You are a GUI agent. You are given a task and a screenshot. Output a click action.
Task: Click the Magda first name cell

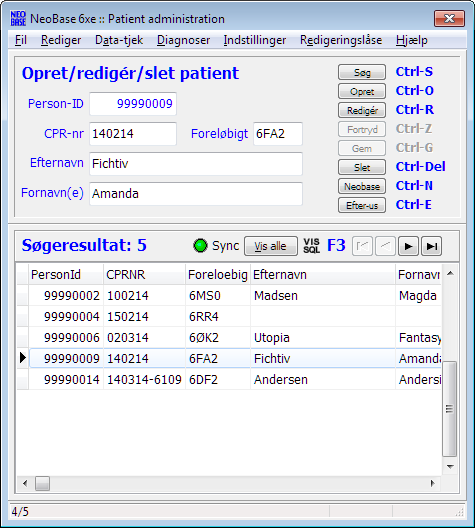(x=418, y=295)
